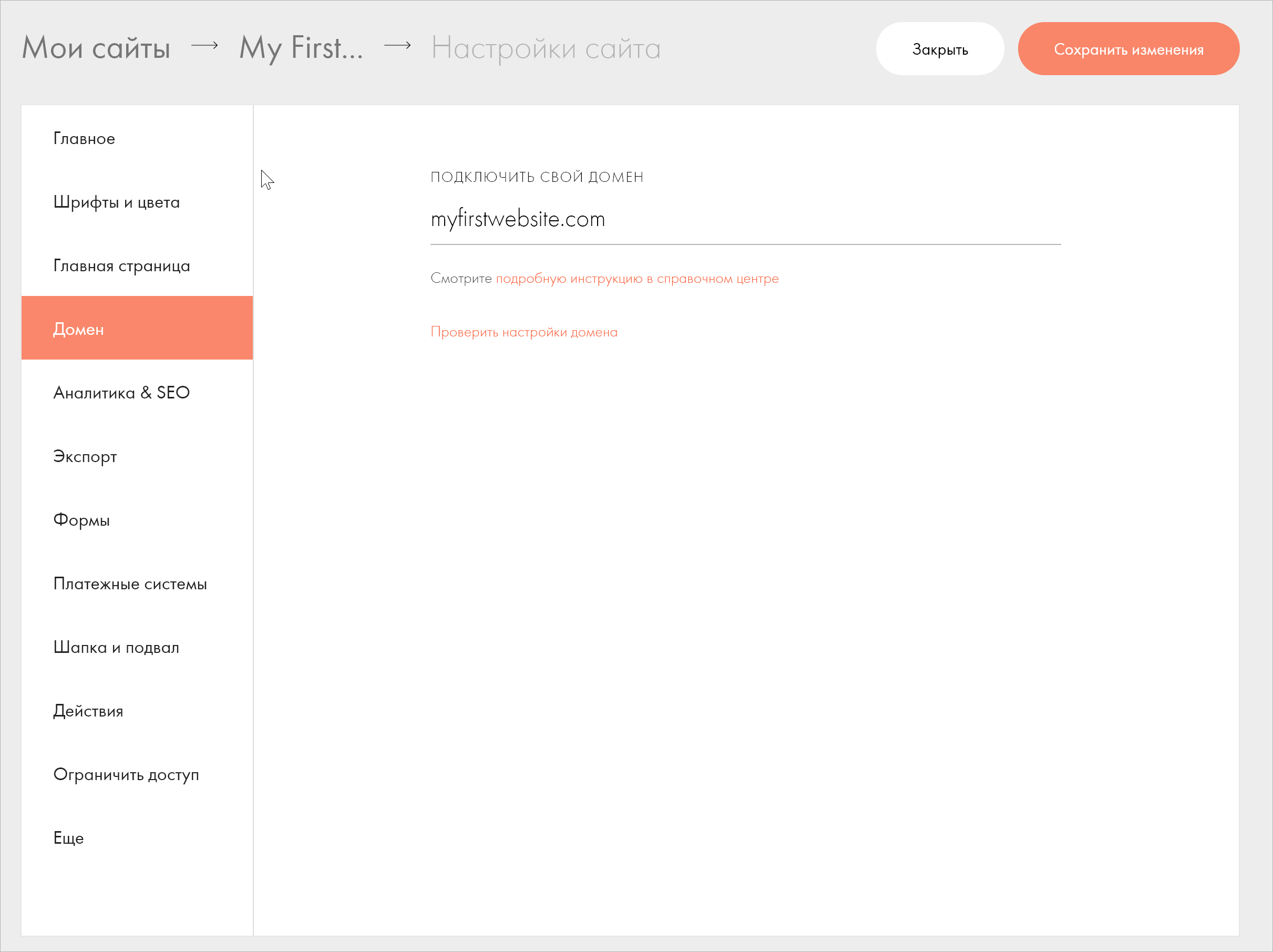Click Проверить настройки домена link
1273x952 pixels.
coord(523,332)
